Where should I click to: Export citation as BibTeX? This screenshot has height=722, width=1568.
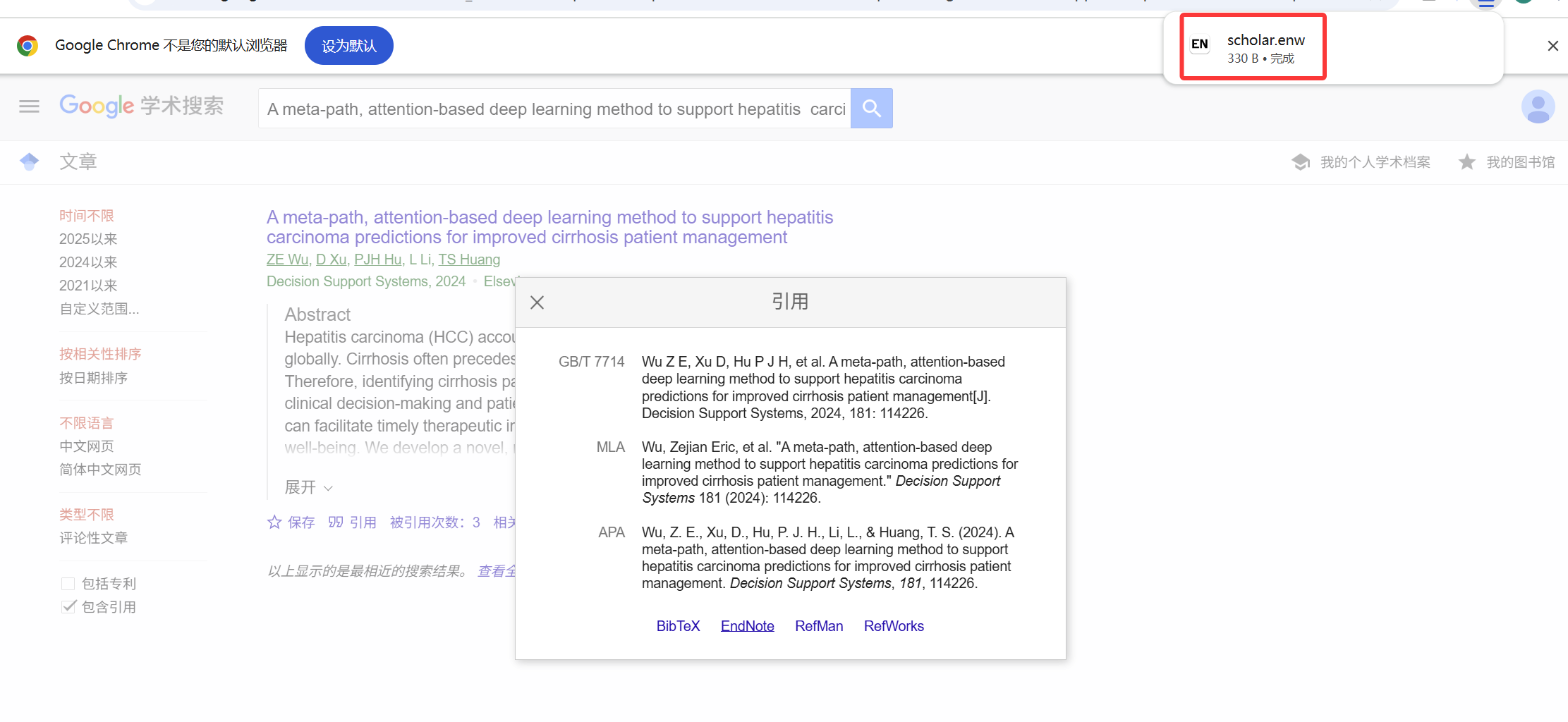coord(678,626)
